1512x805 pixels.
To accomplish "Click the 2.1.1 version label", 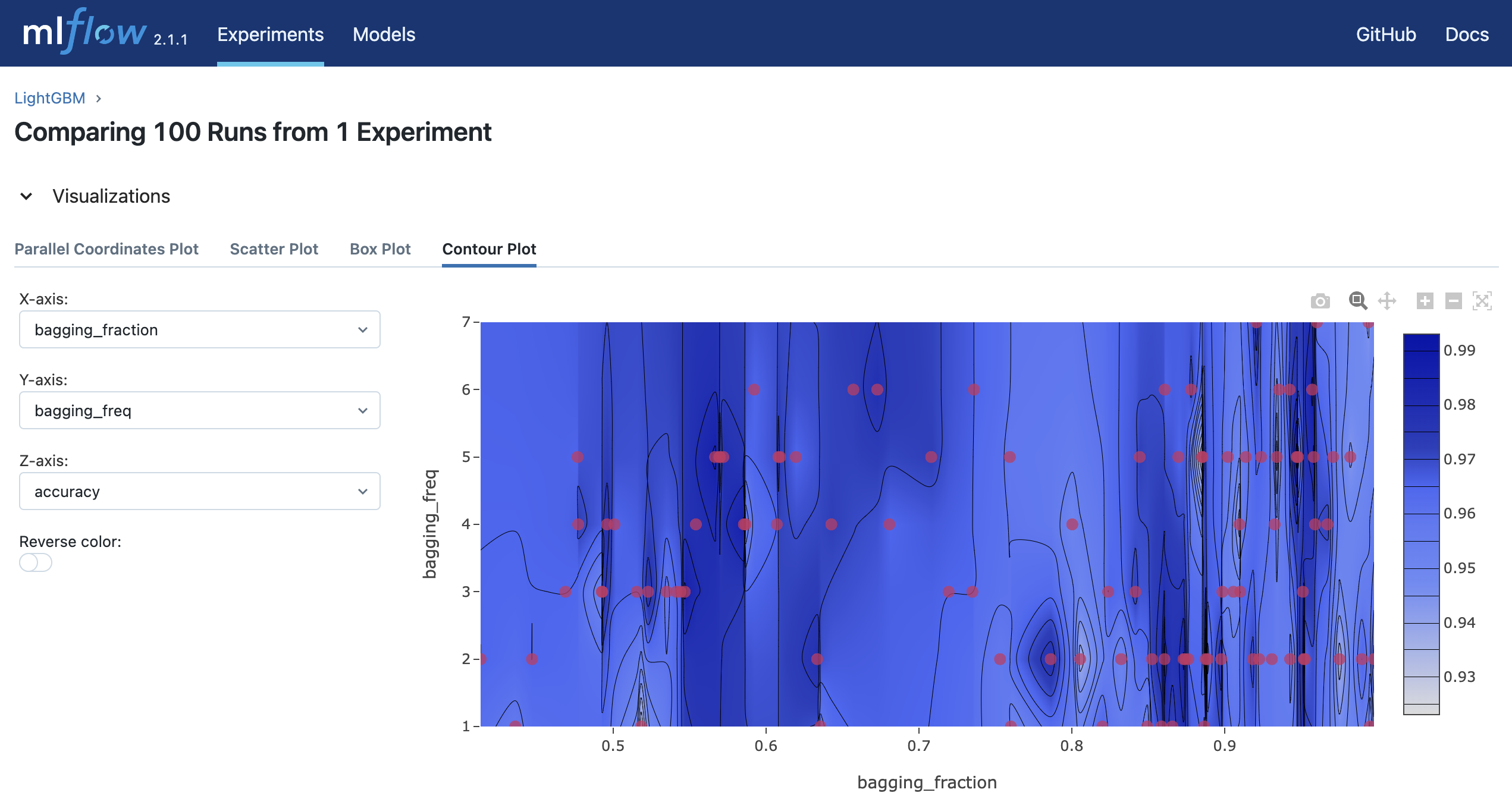I will coord(171,40).
